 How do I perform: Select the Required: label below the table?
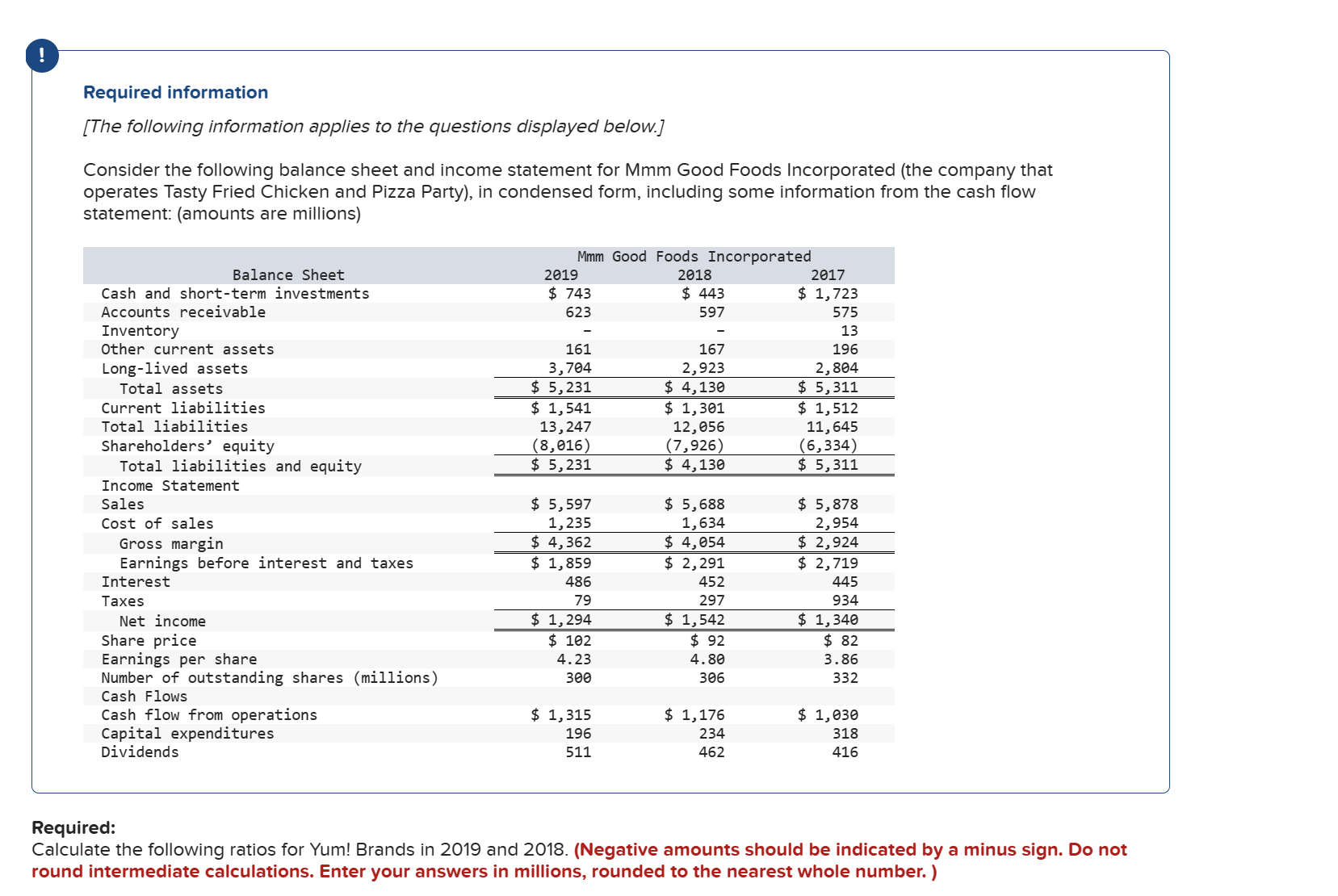click(73, 828)
